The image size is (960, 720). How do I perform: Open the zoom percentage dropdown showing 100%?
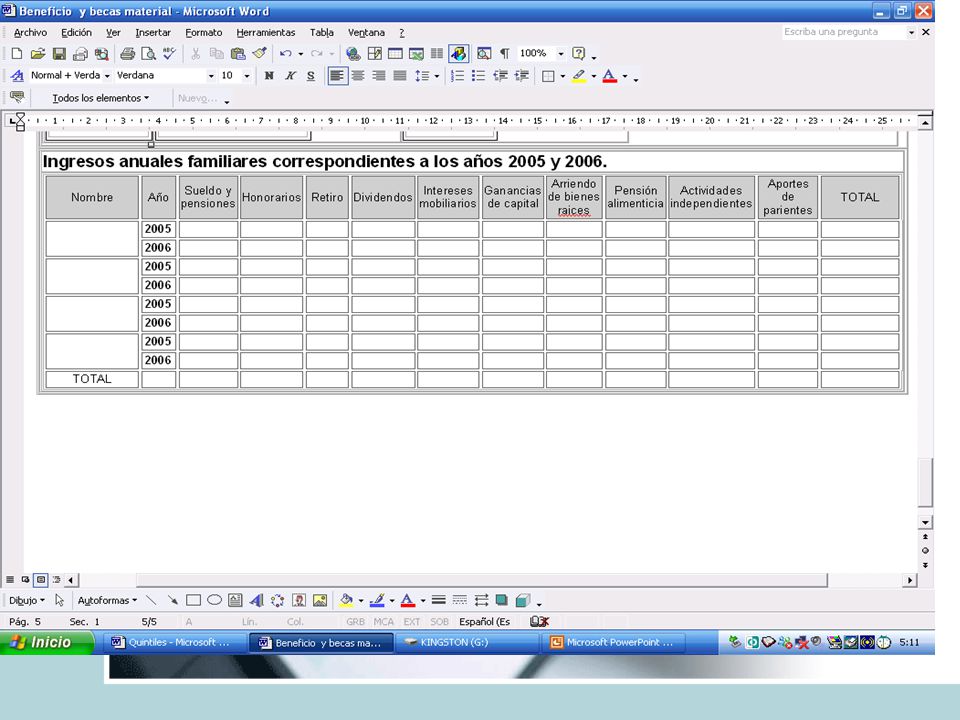(560, 54)
